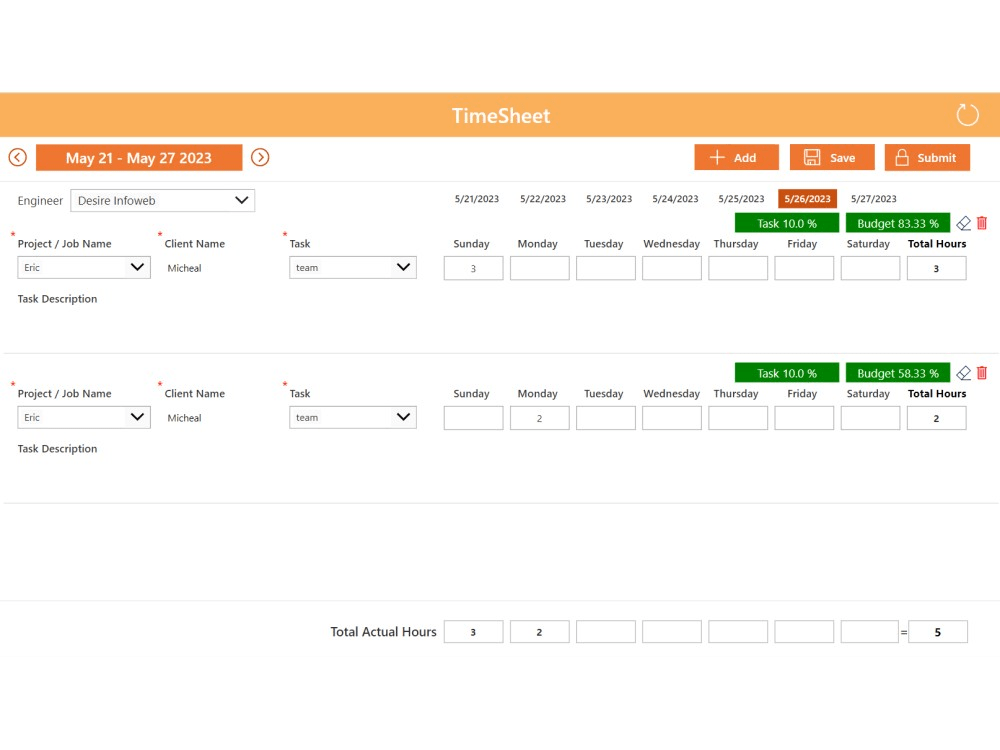
Task: Erase the second timesheet row entries
Action: (963, 372)
